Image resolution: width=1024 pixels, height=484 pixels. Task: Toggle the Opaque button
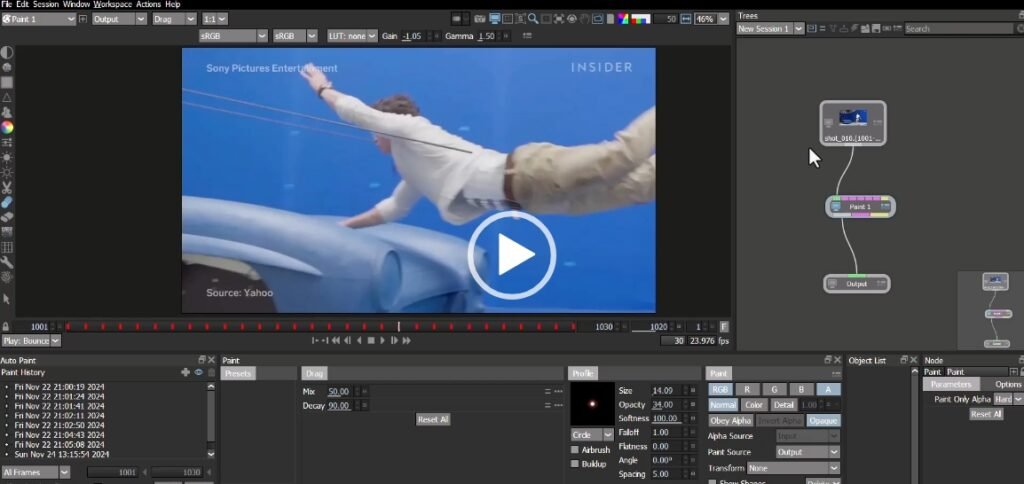(823, 421)
